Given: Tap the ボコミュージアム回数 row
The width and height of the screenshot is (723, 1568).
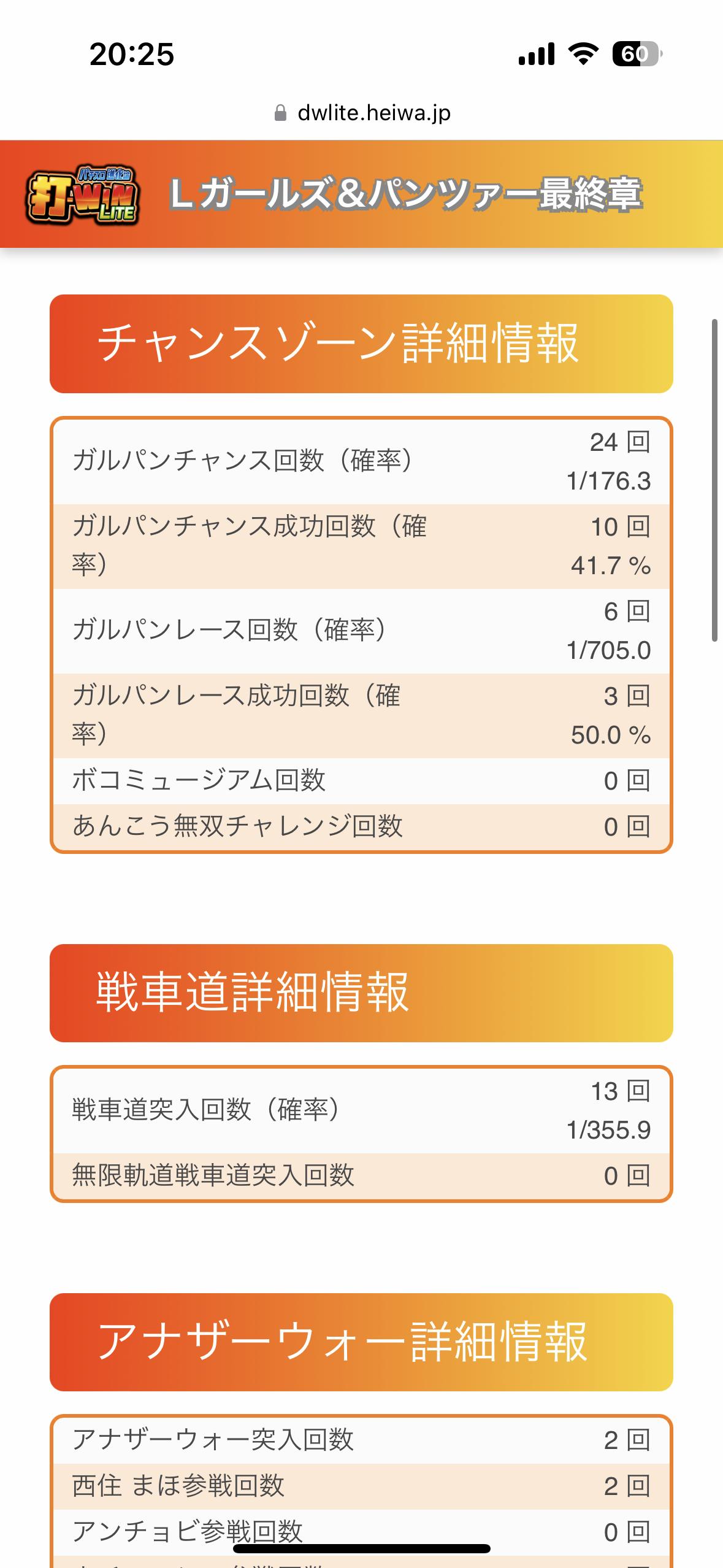Looking at the screenshot, I should click(361, 781).
